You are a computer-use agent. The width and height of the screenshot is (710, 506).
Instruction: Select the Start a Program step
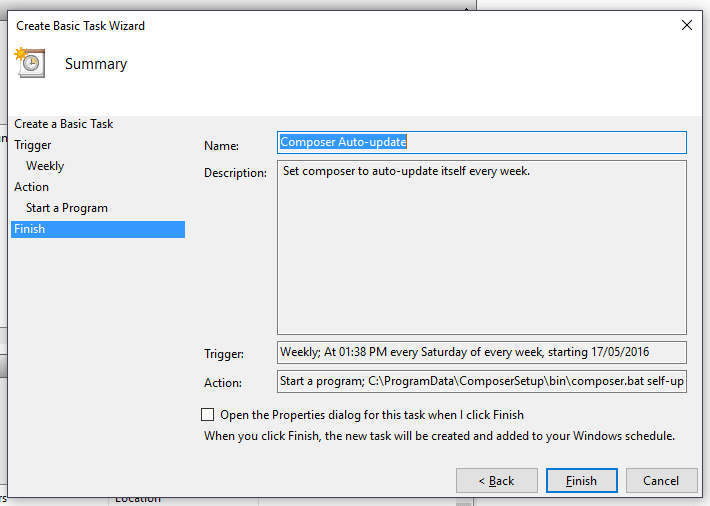point(67,208)
